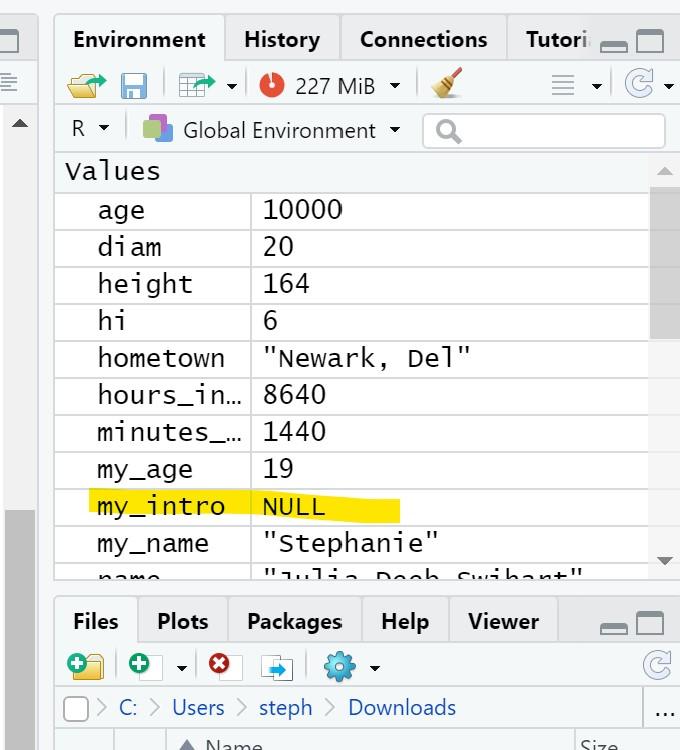Click the ellipsis browse folder button
Screen dimensions: 680x750
click(665, 713)
